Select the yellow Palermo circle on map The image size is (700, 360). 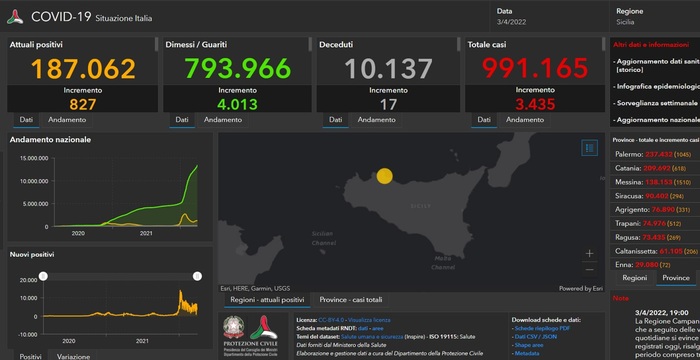pyautogui.click(x=384, y=176)
